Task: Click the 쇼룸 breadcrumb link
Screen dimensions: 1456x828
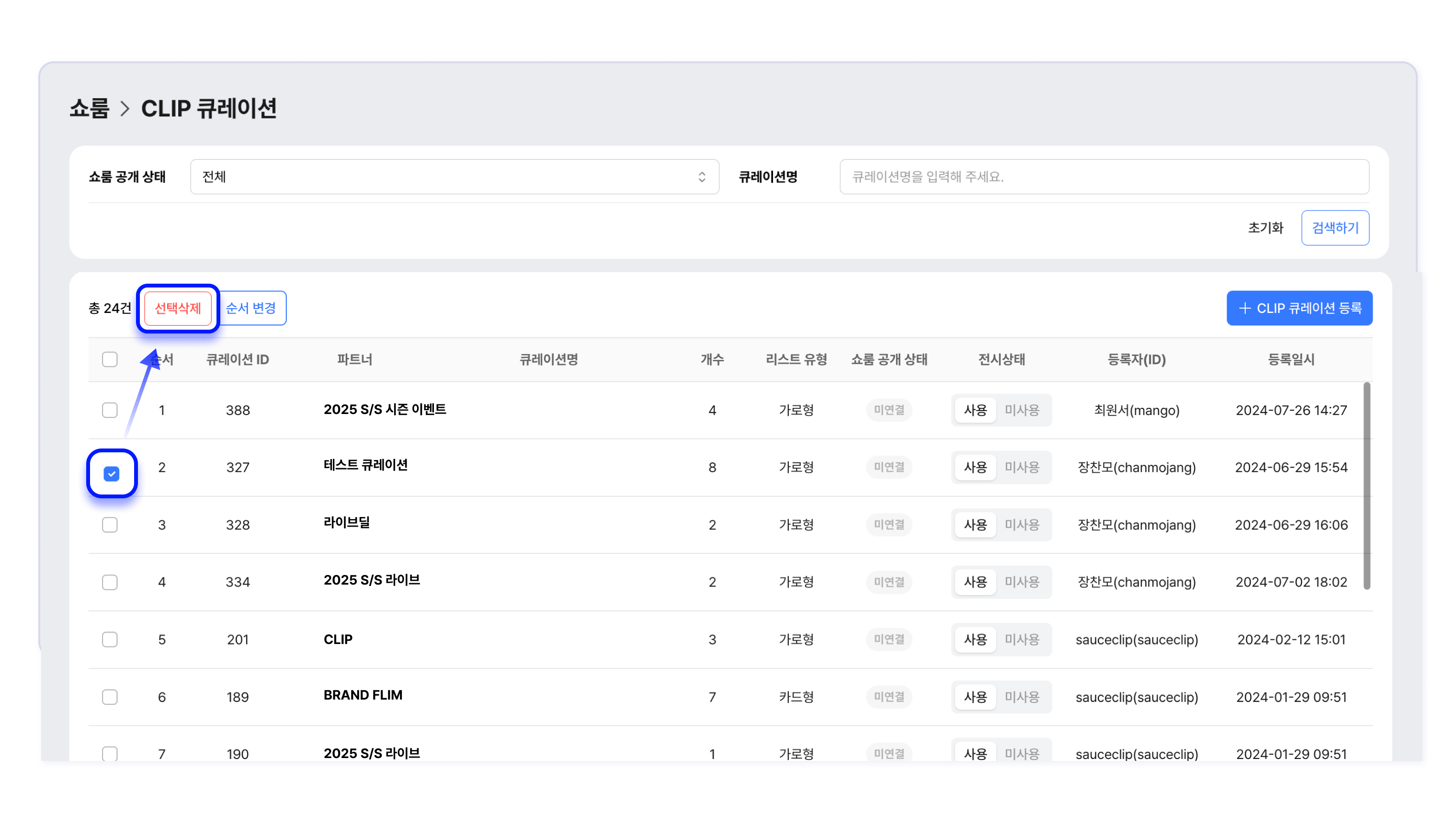Action: click(89, 109)
